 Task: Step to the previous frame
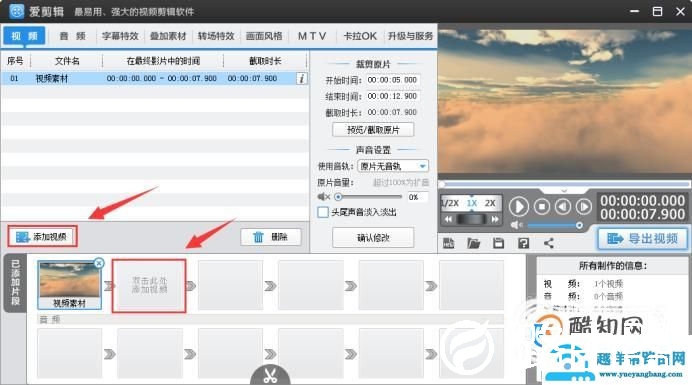(x=563, y=207)
